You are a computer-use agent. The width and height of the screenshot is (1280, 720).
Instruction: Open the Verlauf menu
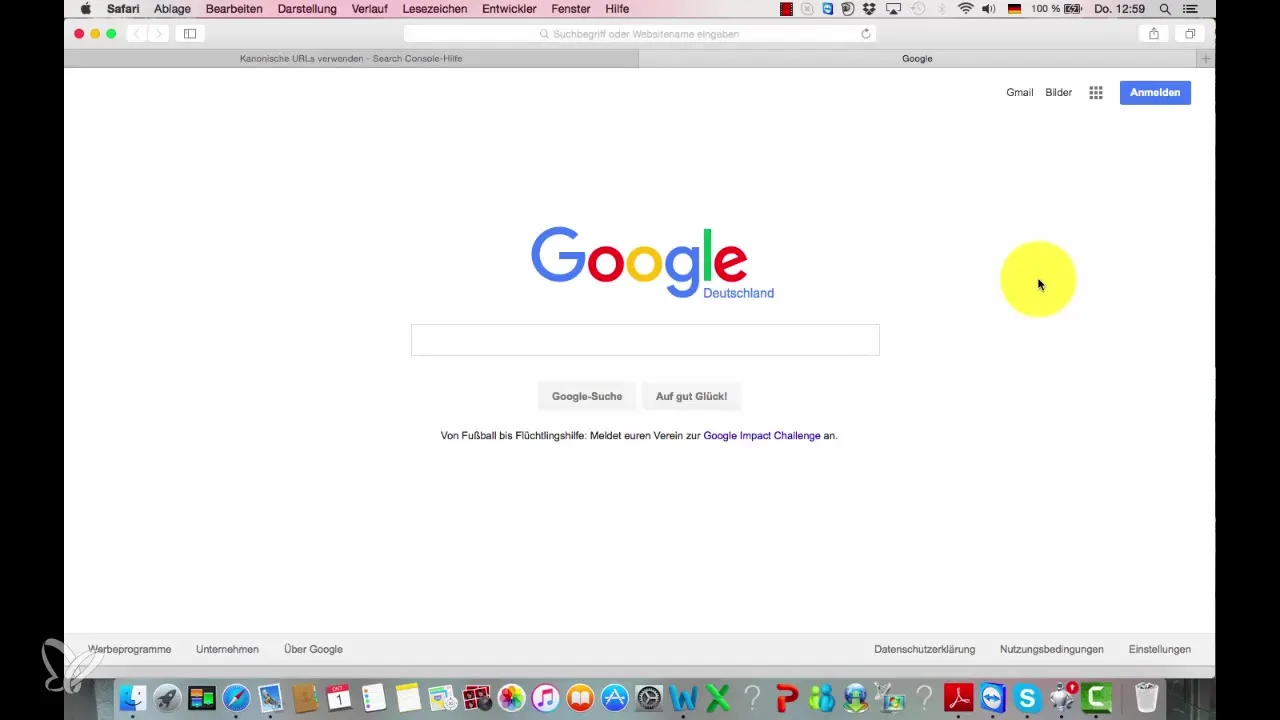tap(370, 9)
